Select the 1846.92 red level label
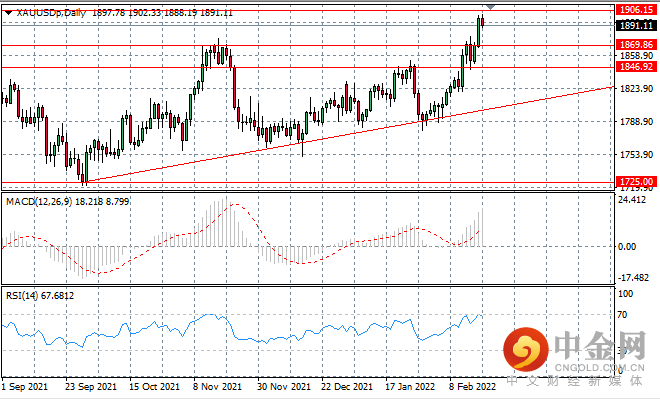Viewport: 660px width, 399px height. click(636, 66)
